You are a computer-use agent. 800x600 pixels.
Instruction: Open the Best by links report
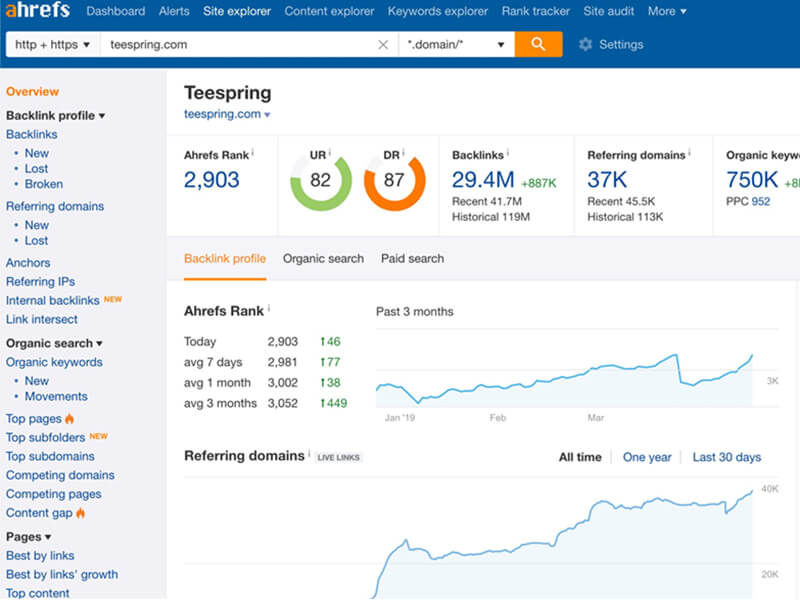40,556
